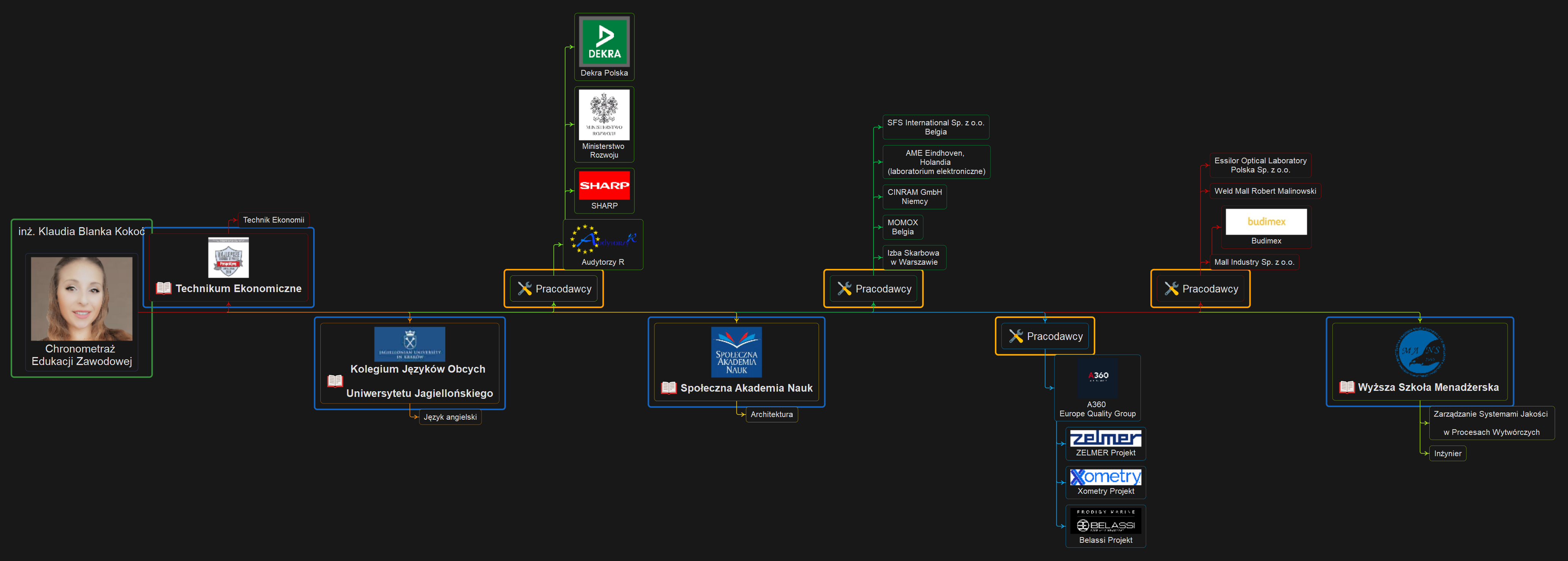Viewport: 1568px width, 561px height.
Task: Select the ZELMER Projekt caption
Action: click(x=1106, y=453)
